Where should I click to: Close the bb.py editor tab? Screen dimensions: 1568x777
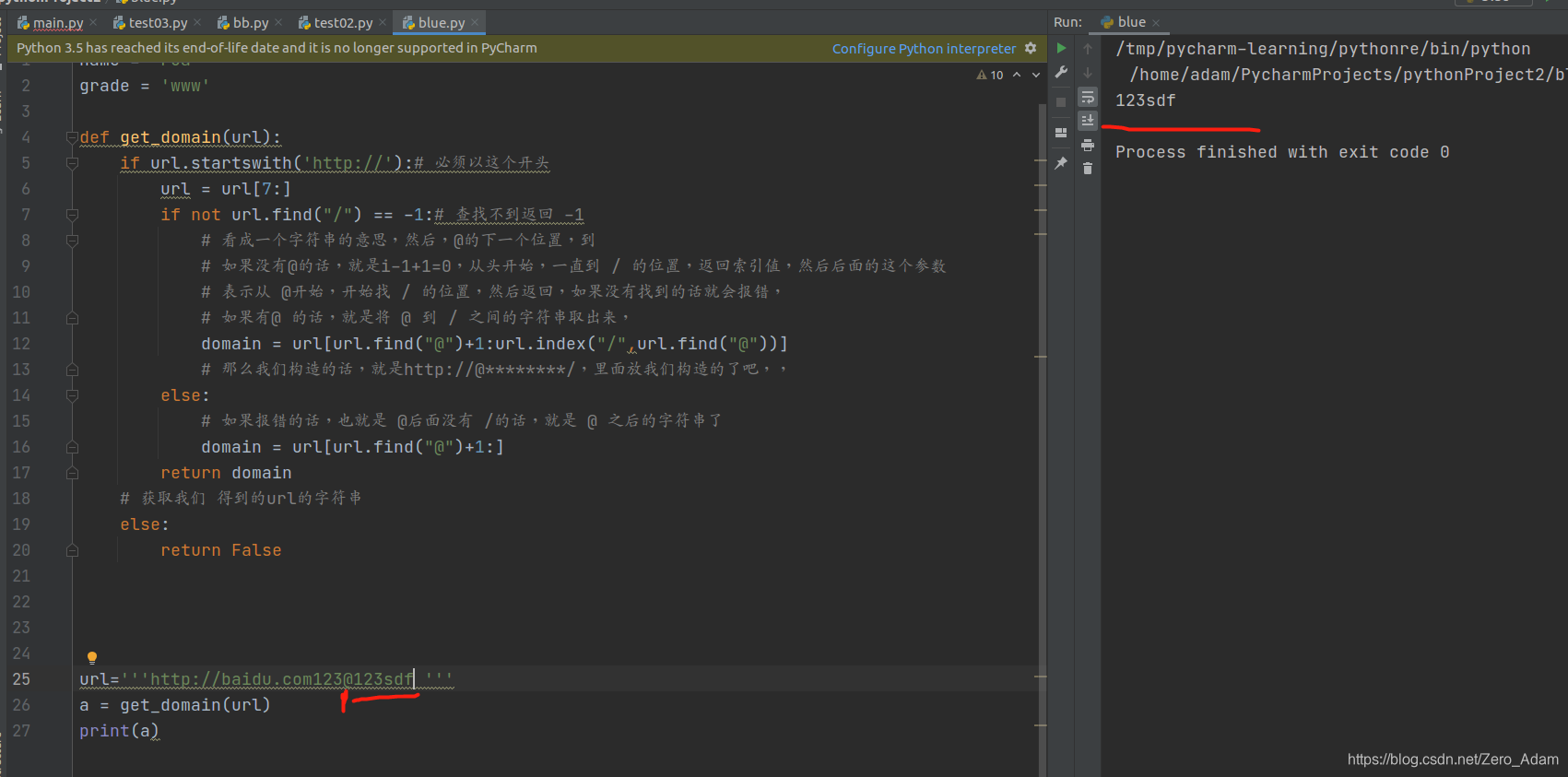278,22
